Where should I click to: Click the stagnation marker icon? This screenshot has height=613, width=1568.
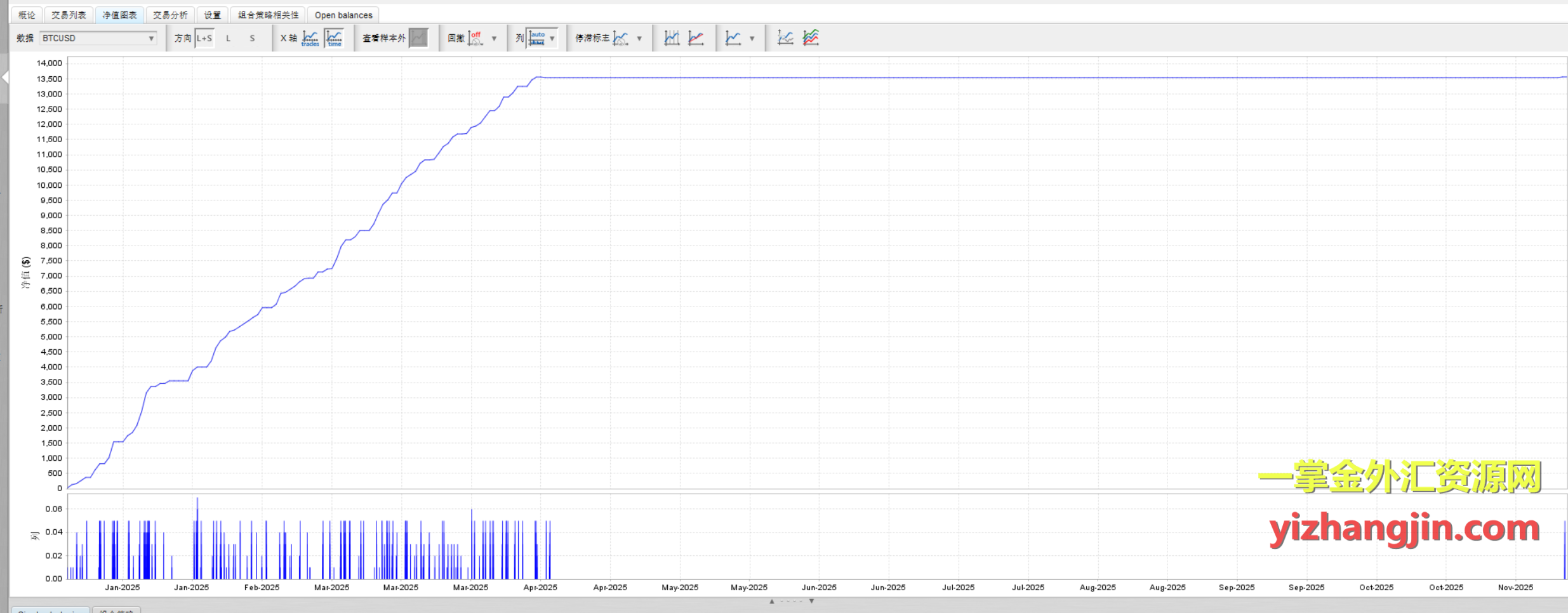[621, 38]
